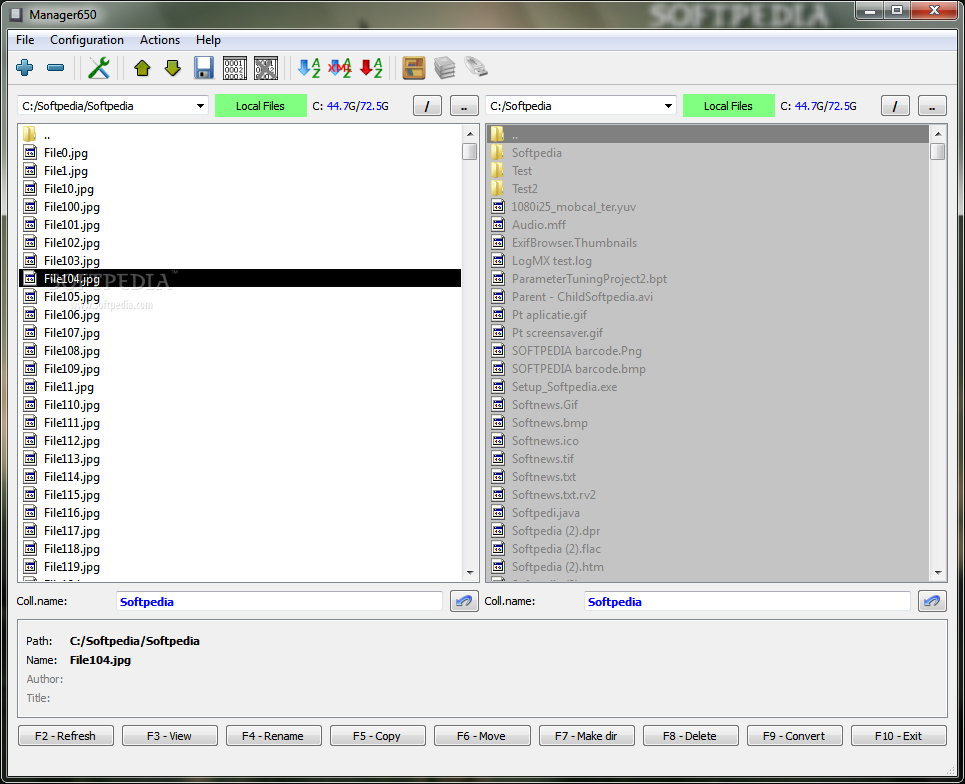Screen dimensions: 965x784
Task: Select the Softpedia folder in right pane
Action: (708, 153)
